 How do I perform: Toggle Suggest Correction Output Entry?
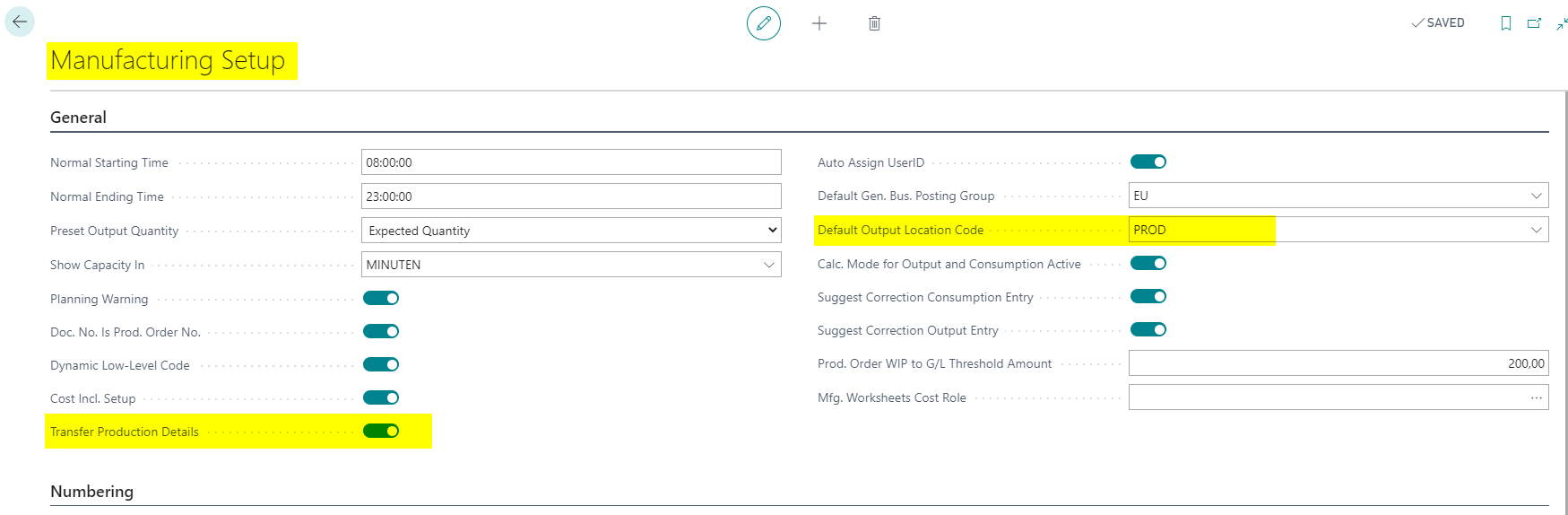(1148, 329)
